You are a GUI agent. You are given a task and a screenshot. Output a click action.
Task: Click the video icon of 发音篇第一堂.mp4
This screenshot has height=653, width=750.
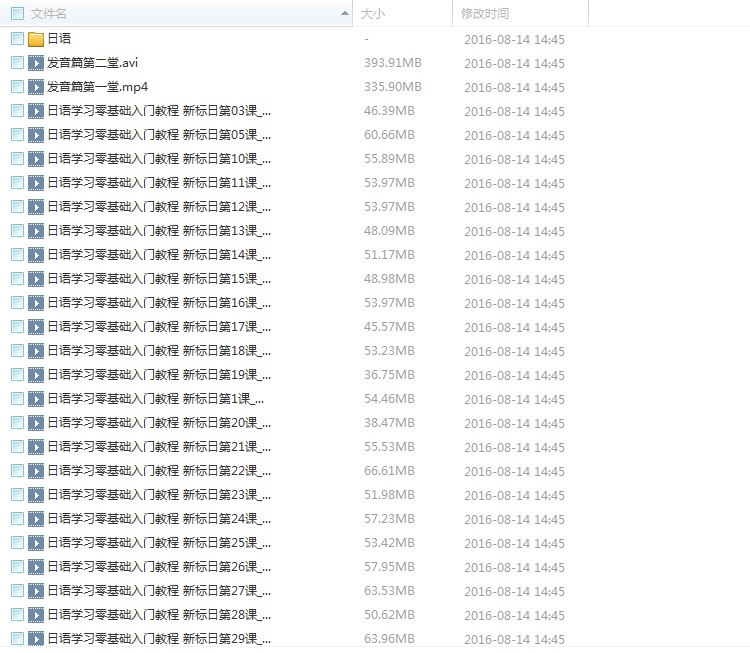[36, 87]
